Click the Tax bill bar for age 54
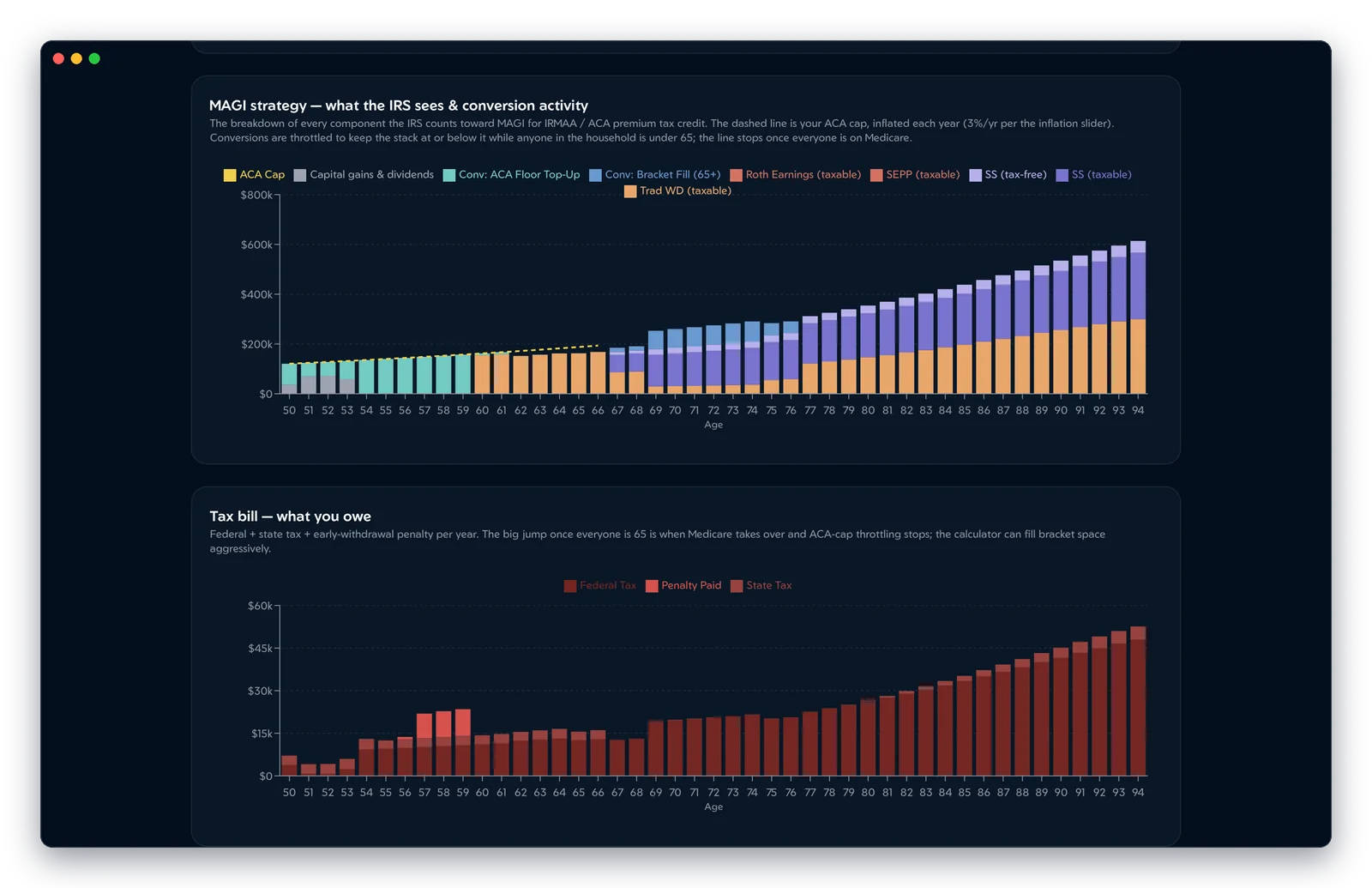Screen dimensions: 1372x888 pyautogui.click(x=366, y=758)
